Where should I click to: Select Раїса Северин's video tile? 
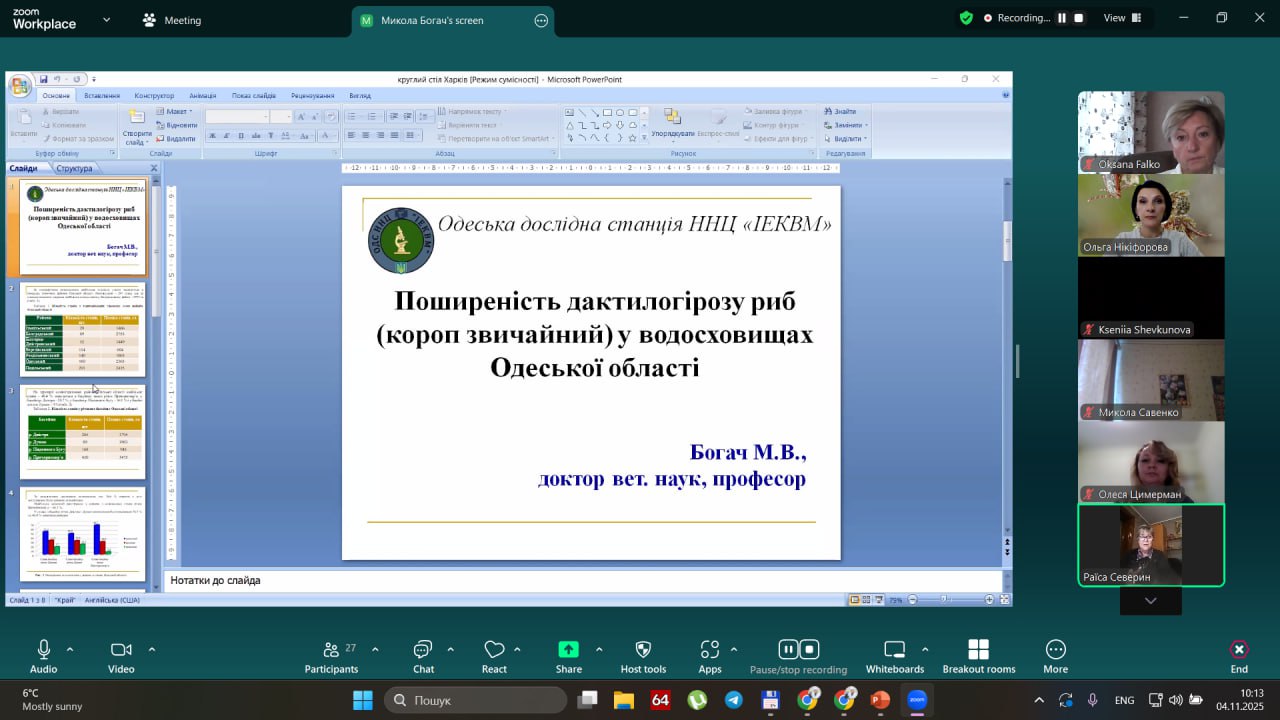1151,544
